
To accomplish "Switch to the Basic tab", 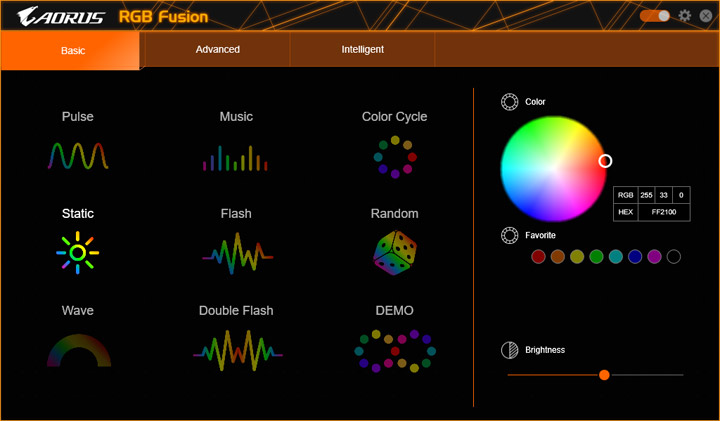I will point(70,50).
